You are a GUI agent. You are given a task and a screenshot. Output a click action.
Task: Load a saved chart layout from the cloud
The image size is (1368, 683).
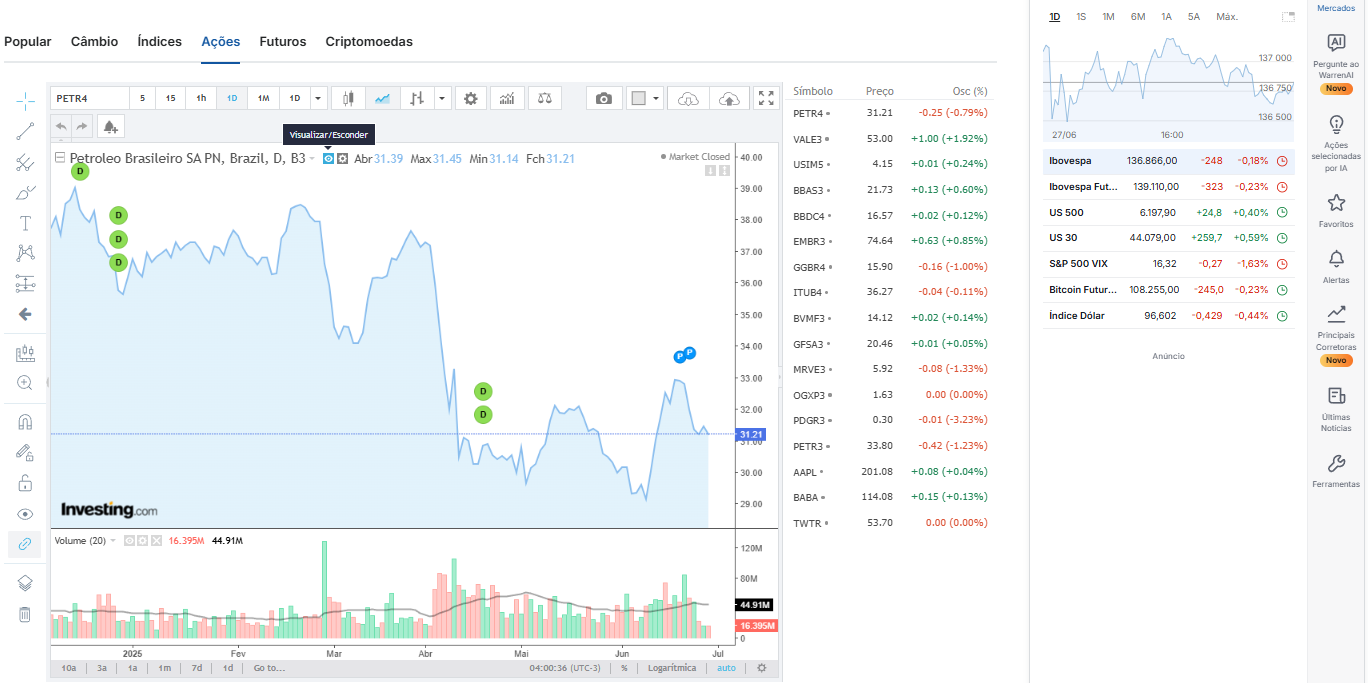pos(687,98)
